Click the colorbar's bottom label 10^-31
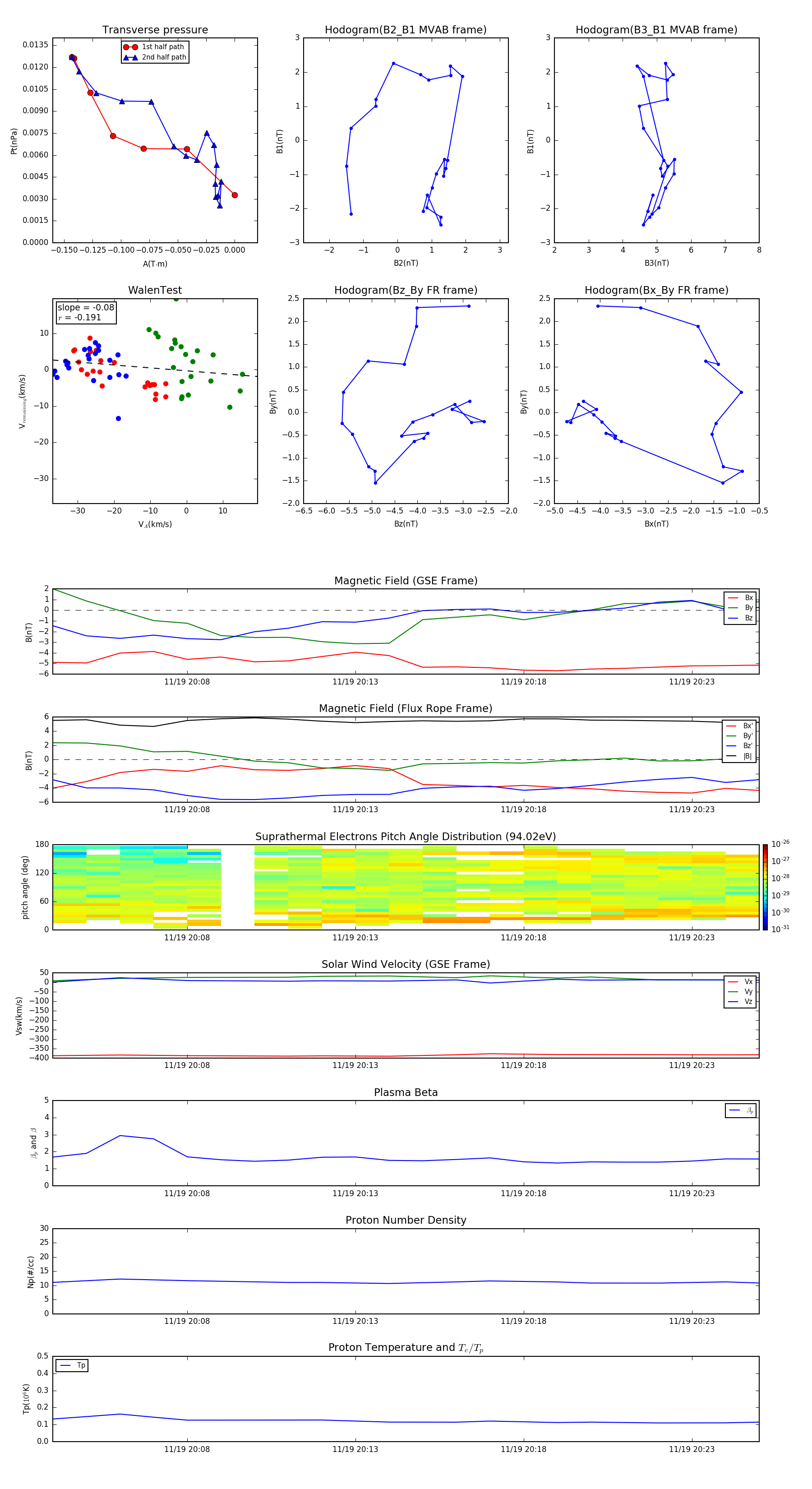The height and width of the screenshot is (1489, 812). (780, 929)
